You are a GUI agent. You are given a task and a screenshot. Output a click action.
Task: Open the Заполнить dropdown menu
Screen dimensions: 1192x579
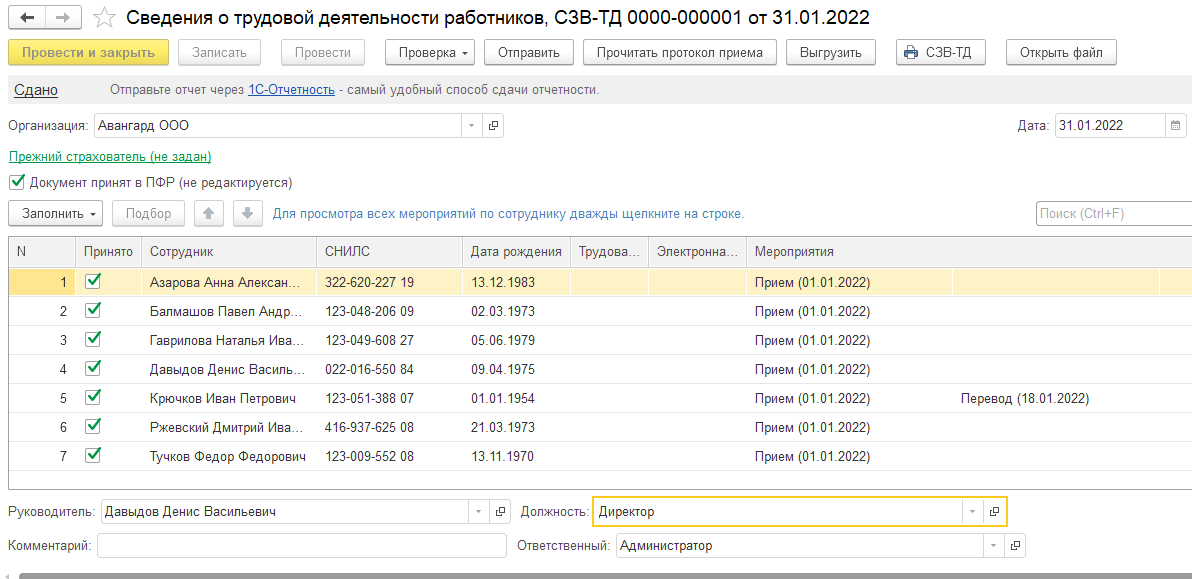pyautogui.click(x=55, y=213)
